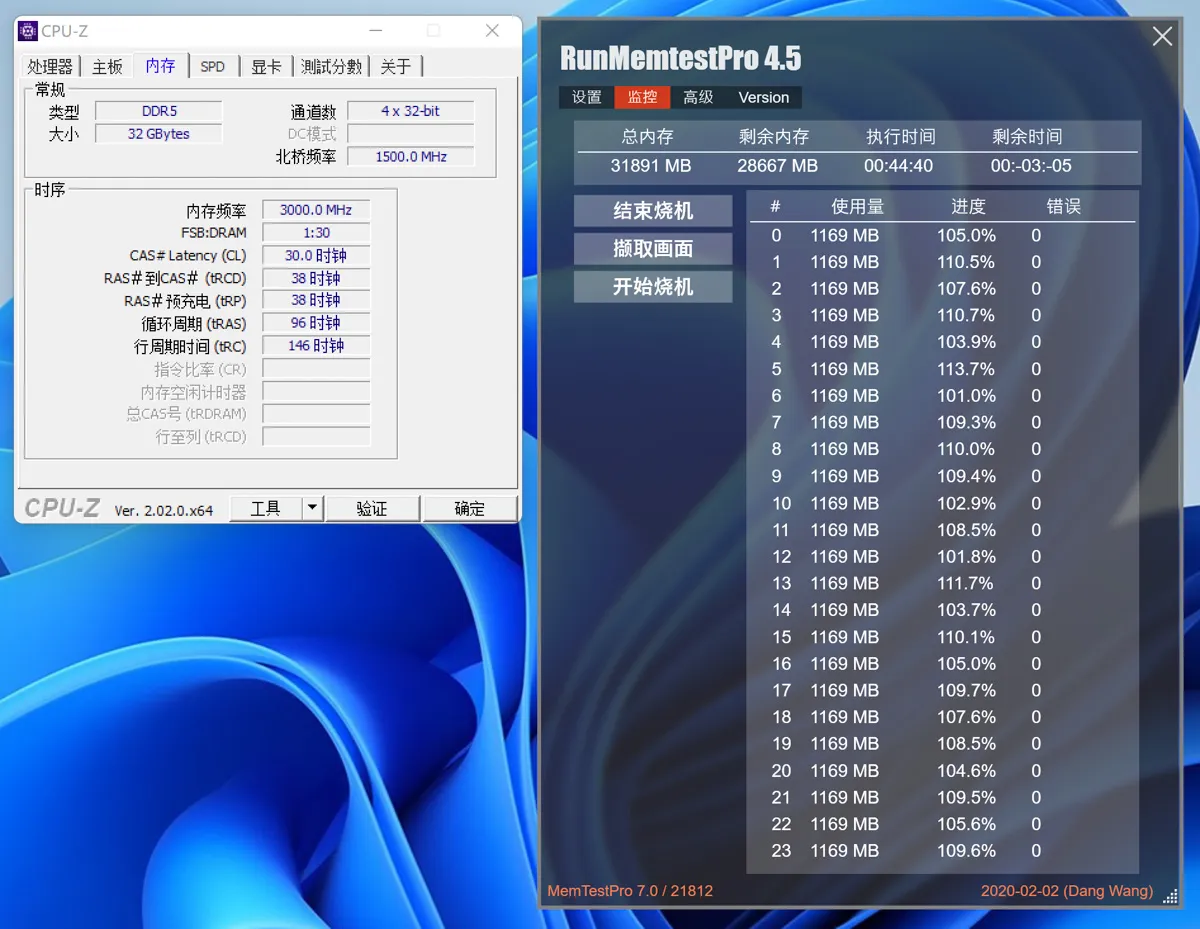
Task: Select the 内存 tab in CPU-Z
Action: pyautogui.click(x=160, y=65)
